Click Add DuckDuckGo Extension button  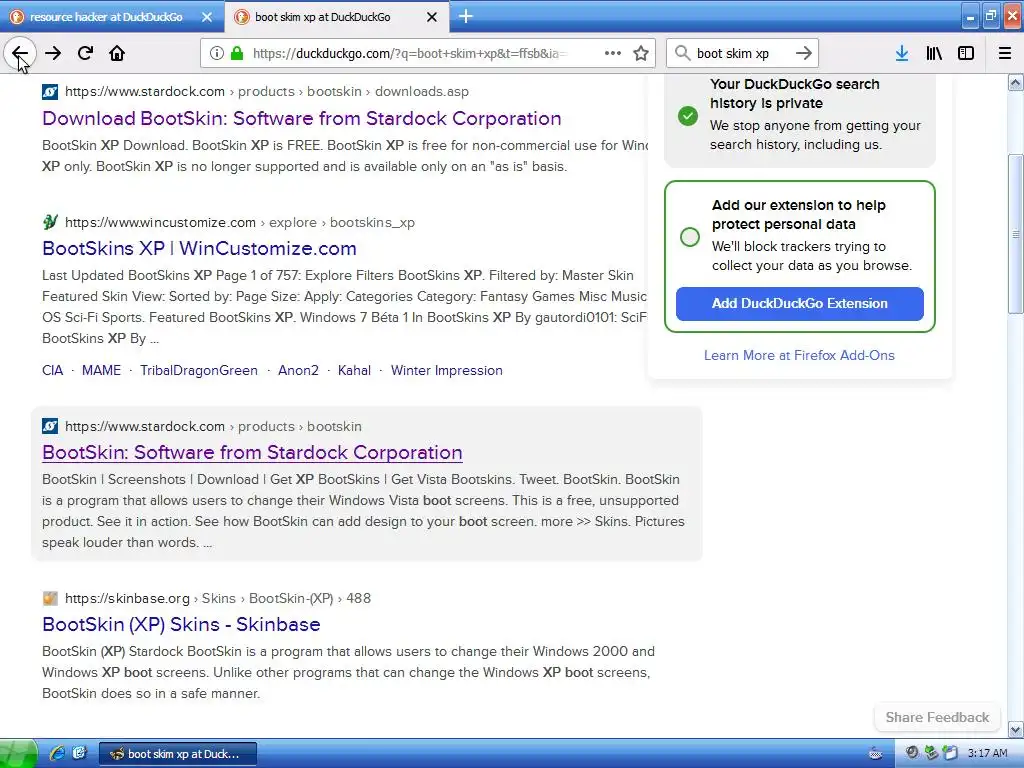click(799, 304)
